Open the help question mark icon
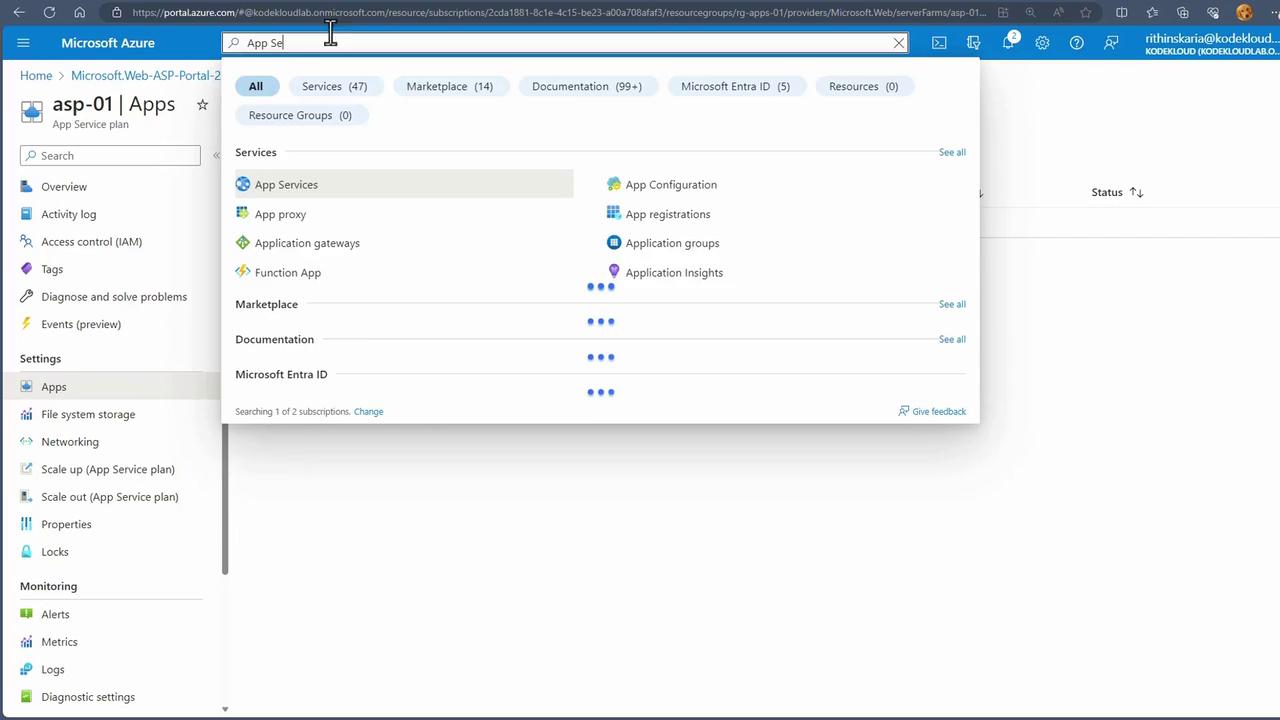The width and height of the screenshot is (1280, 720). pos(1076,43)
